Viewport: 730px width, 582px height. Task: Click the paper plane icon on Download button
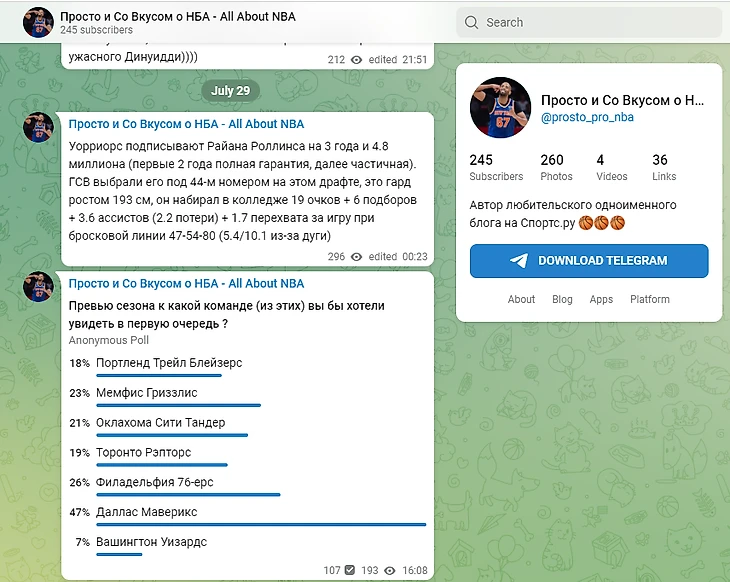click(519, 260)
